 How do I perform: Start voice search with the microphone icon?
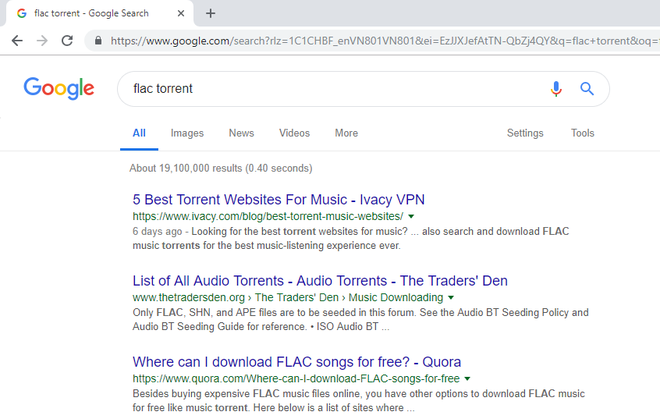pyautogui.click(x=556, y=89)
